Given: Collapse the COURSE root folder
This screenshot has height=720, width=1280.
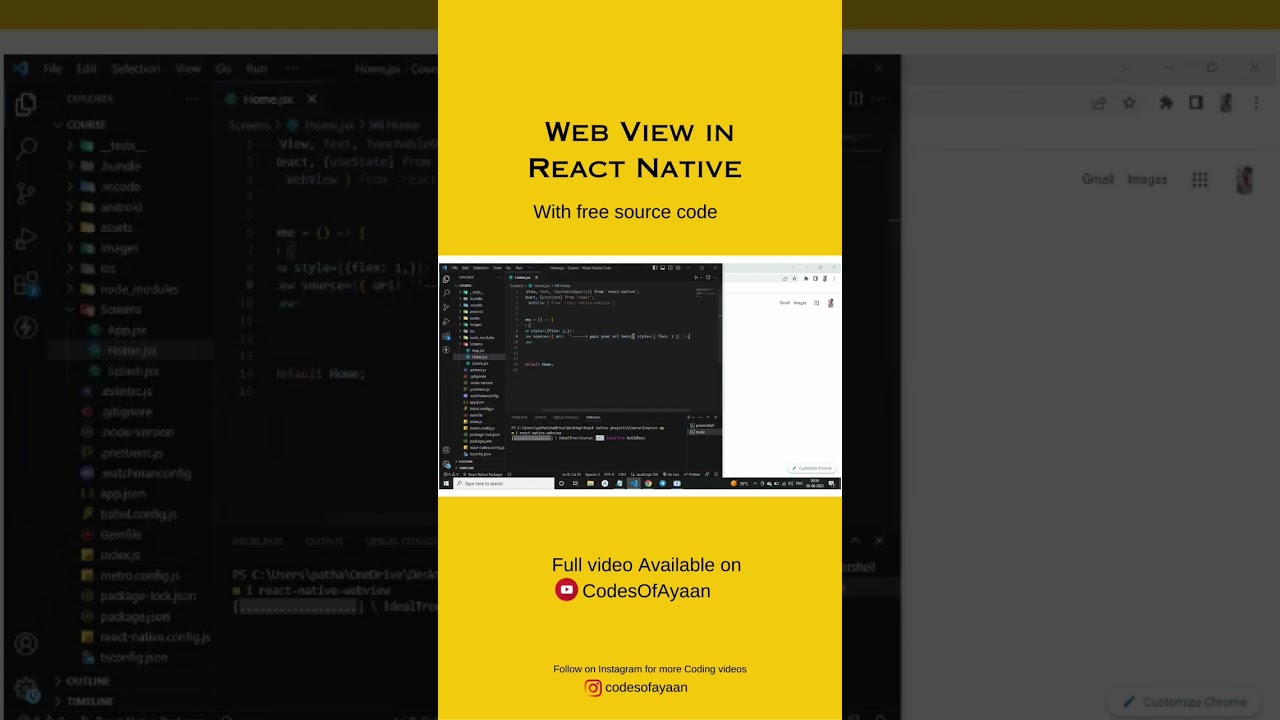Looking at the screenshot, I should tap(479, 286).
